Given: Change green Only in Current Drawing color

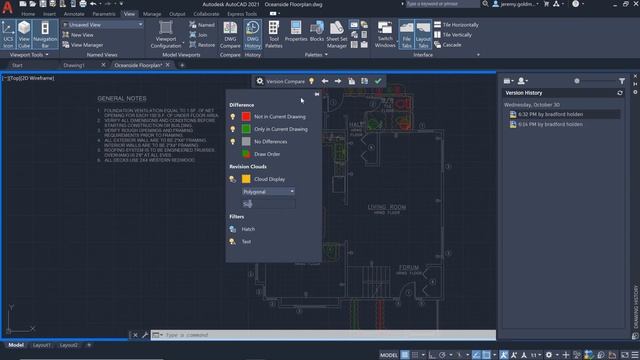Looking at the screenshot, I should [246, 129].
